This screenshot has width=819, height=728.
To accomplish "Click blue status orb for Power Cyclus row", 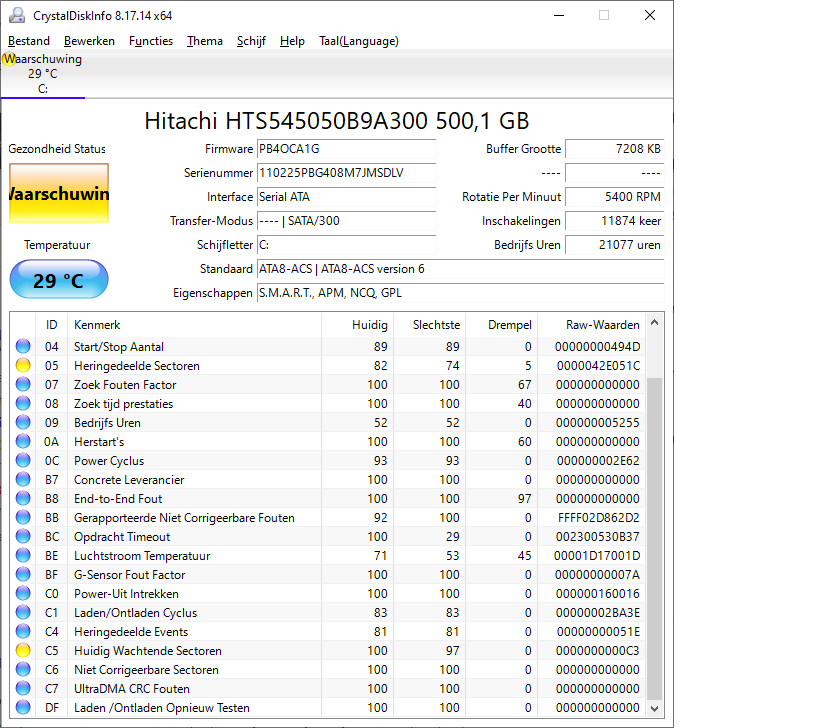I will point(23,461).
